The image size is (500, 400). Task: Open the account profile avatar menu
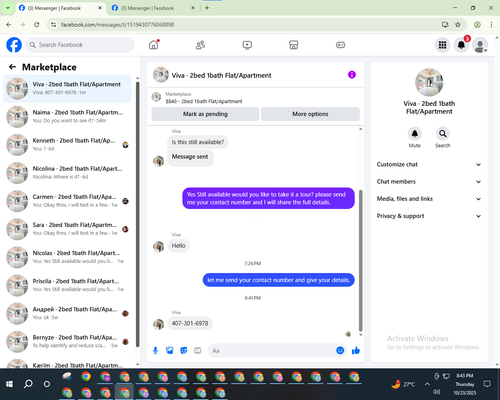point(480,45)
